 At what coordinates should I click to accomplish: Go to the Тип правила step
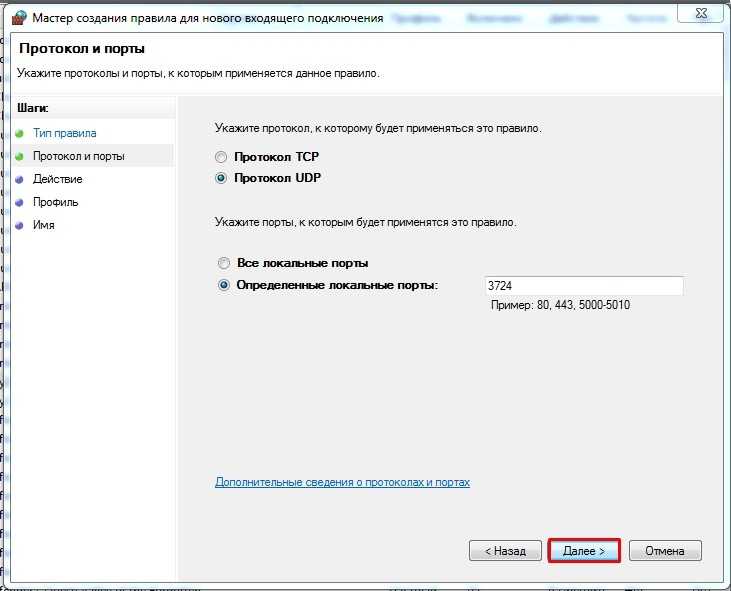click(64, 133)
